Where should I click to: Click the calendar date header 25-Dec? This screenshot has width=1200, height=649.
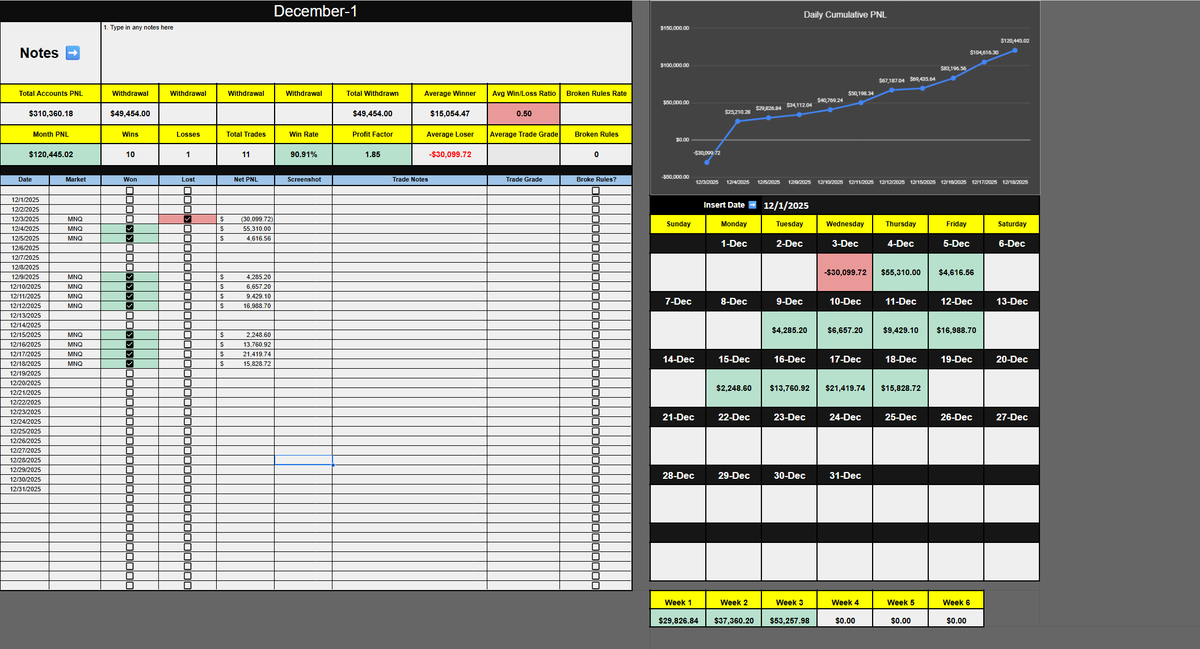coord(900,416)
